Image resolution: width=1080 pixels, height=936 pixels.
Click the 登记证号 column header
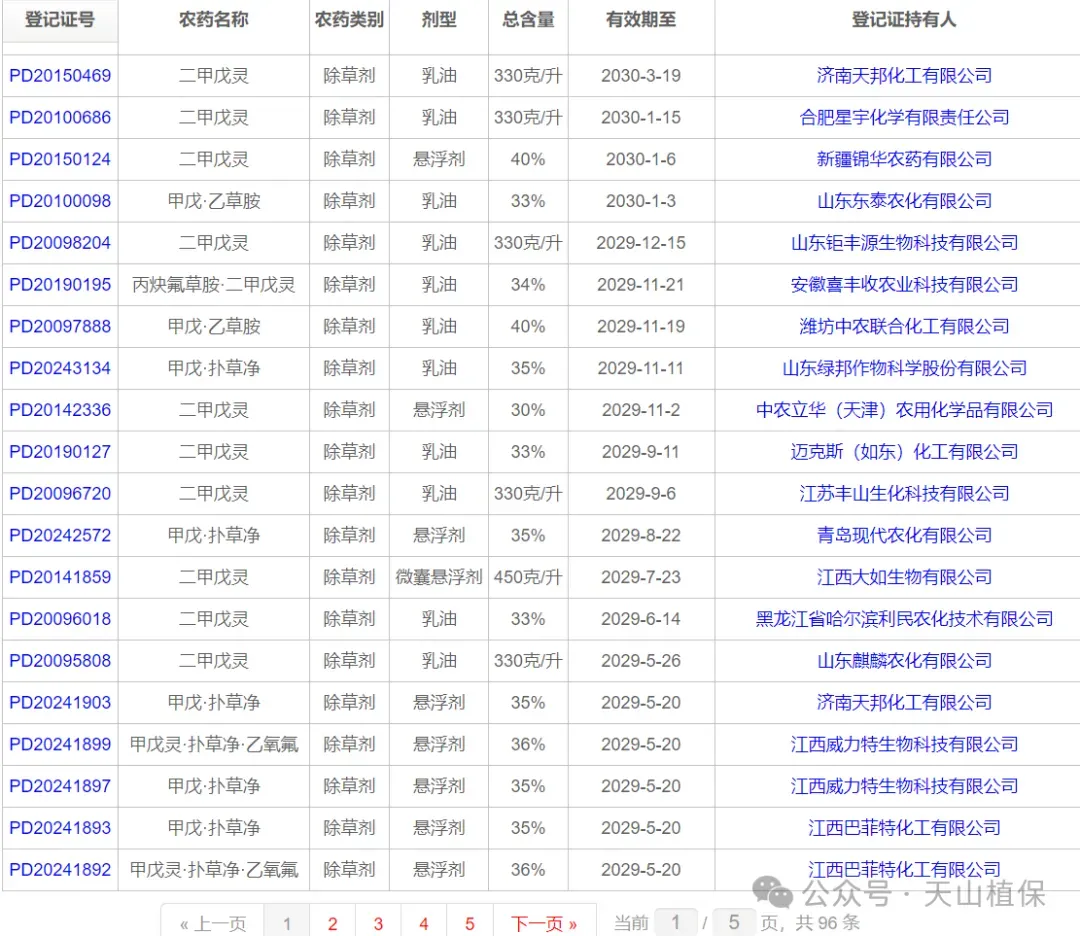[x=60, y=20]
